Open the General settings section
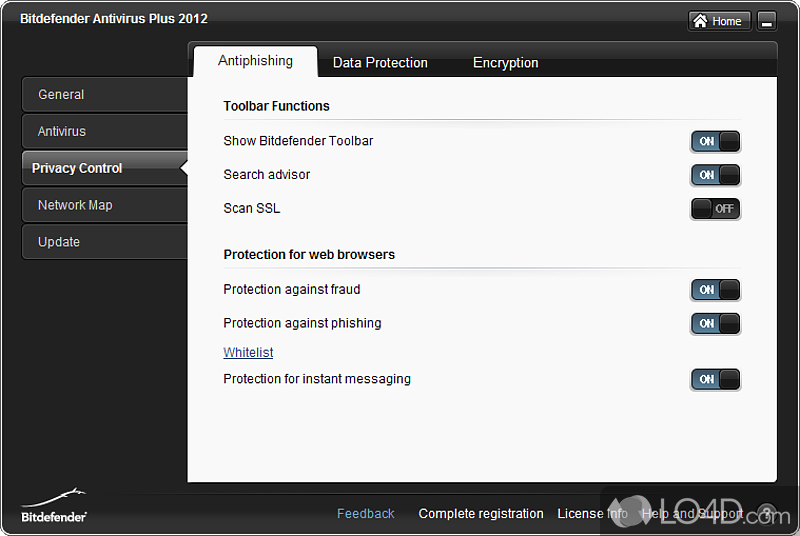 coord(104,95)
